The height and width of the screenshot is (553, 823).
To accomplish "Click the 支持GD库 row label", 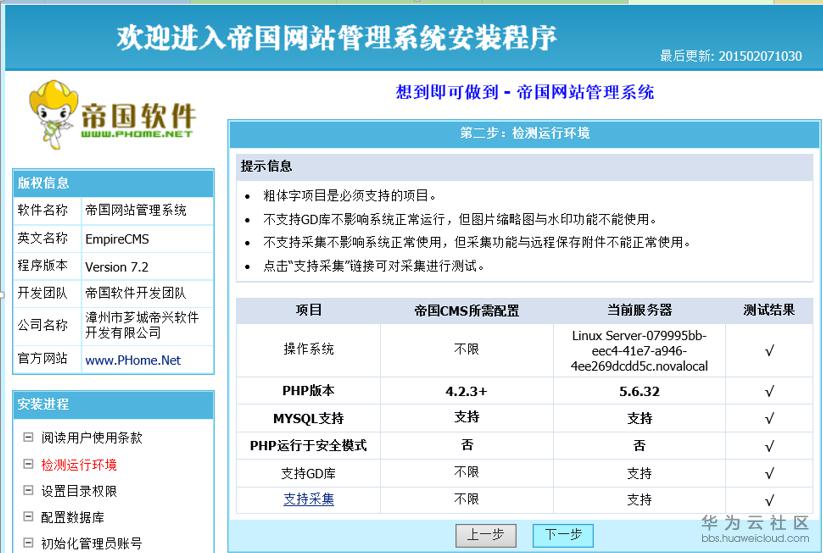I will click(309, 473).
